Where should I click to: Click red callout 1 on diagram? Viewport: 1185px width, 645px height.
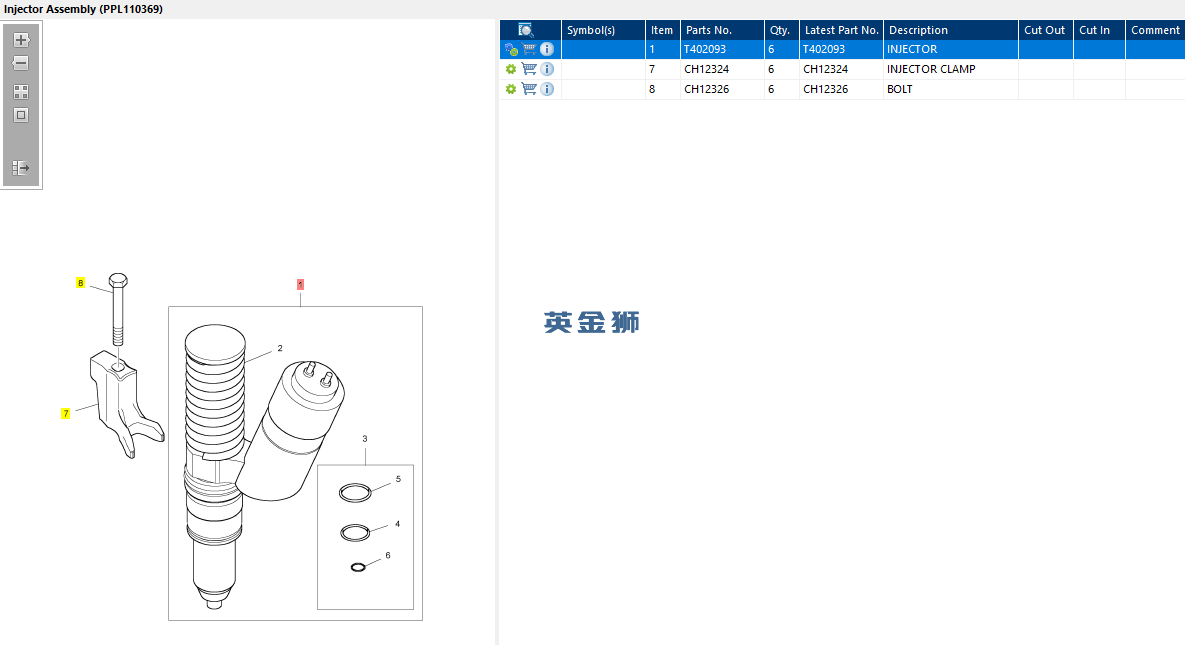300,284
